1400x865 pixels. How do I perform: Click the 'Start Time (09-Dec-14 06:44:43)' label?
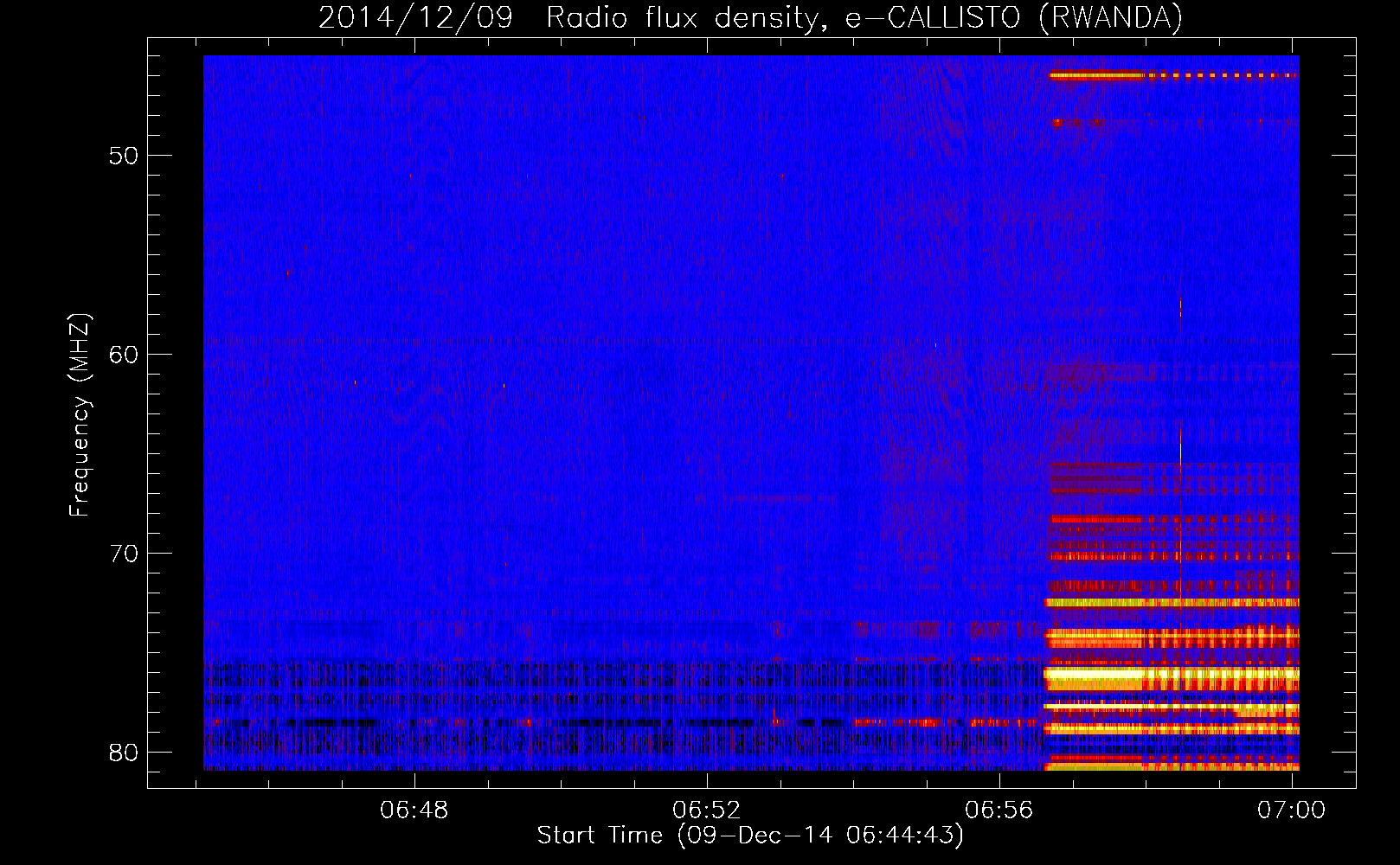pyautogui.click(x=750, y=836)
